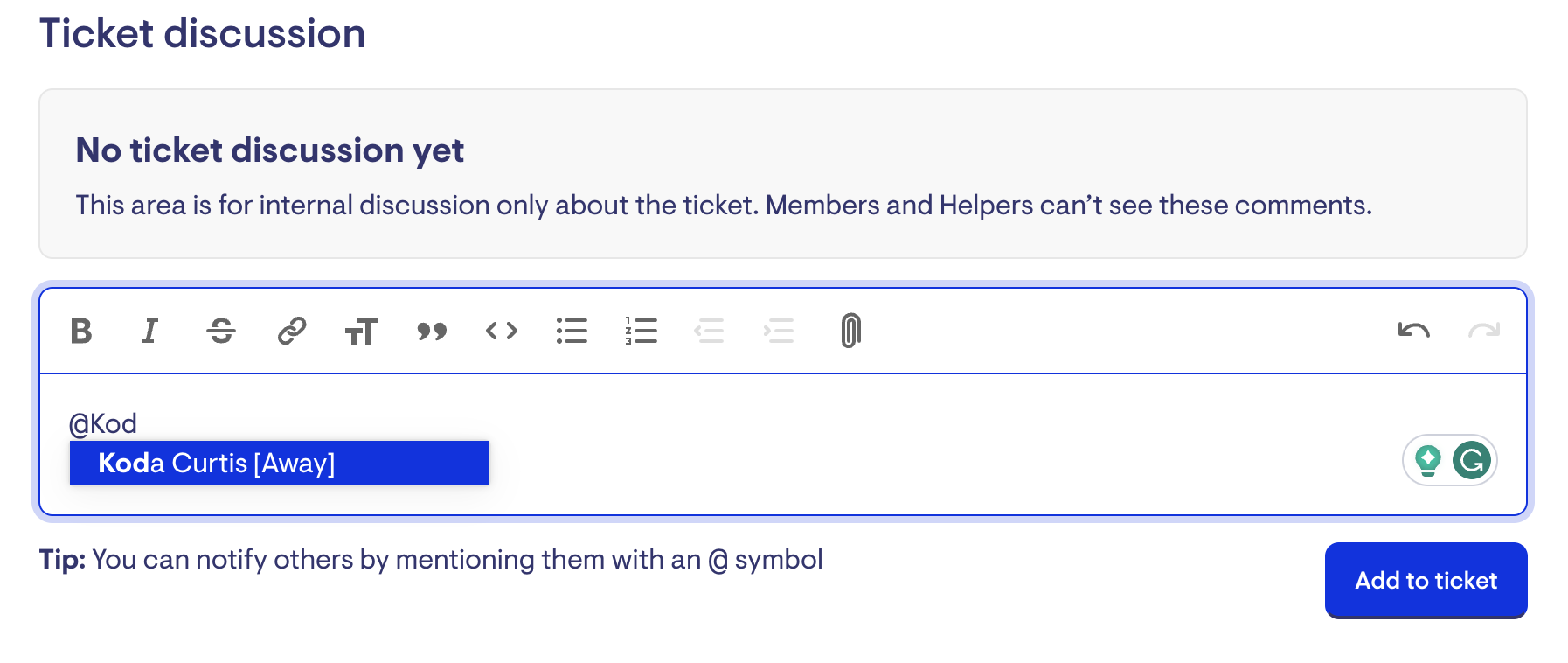1568x663 pixels.
Task: Attach a file with paperclip icon
Action: (850, 331)
